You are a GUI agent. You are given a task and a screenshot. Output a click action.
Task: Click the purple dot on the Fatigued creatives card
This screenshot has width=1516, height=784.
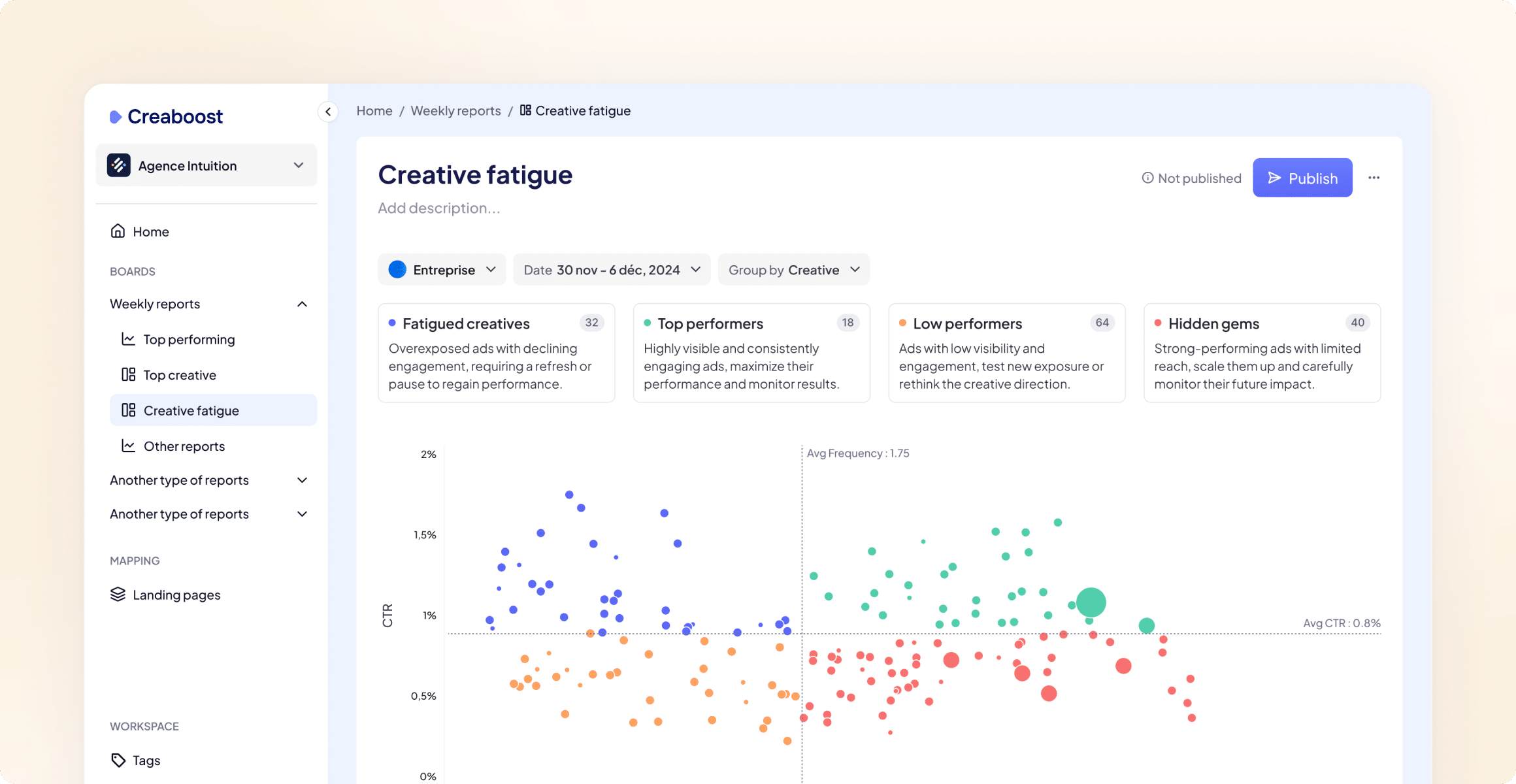(x=392, y=323)
